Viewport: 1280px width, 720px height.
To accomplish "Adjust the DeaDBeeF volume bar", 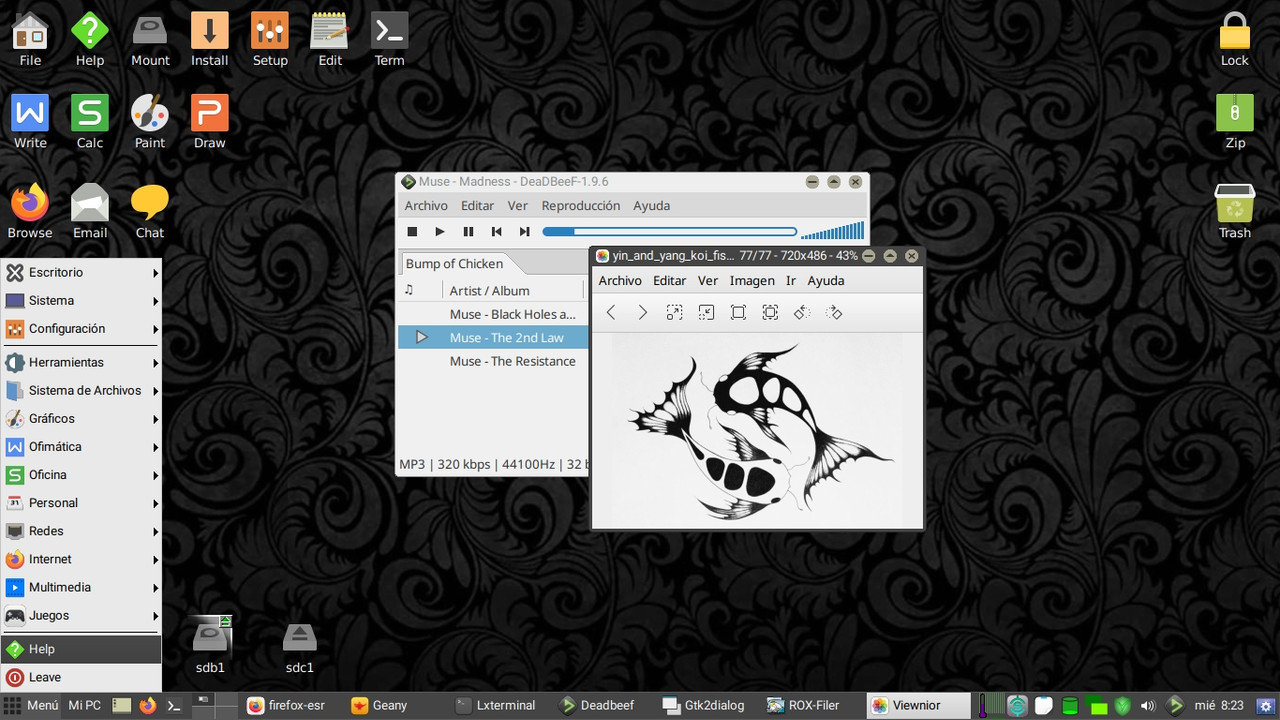I will pyautogui.click(x=833, y=231).
